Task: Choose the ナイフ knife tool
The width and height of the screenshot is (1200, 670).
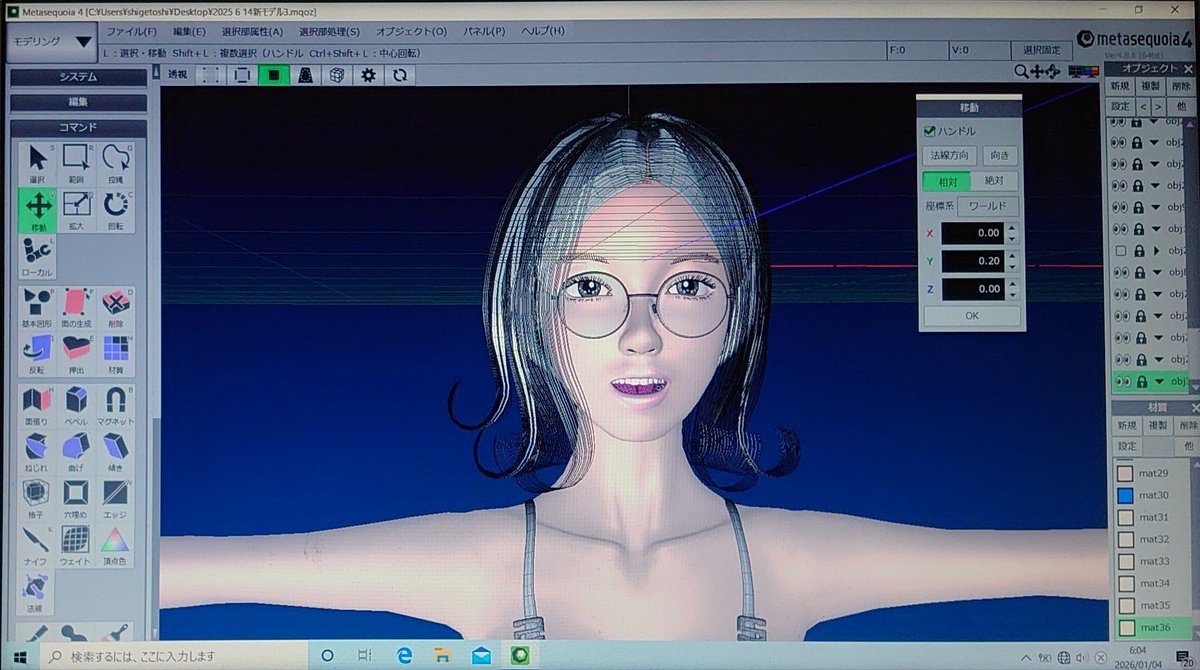Action: click(x=38, y=545)
